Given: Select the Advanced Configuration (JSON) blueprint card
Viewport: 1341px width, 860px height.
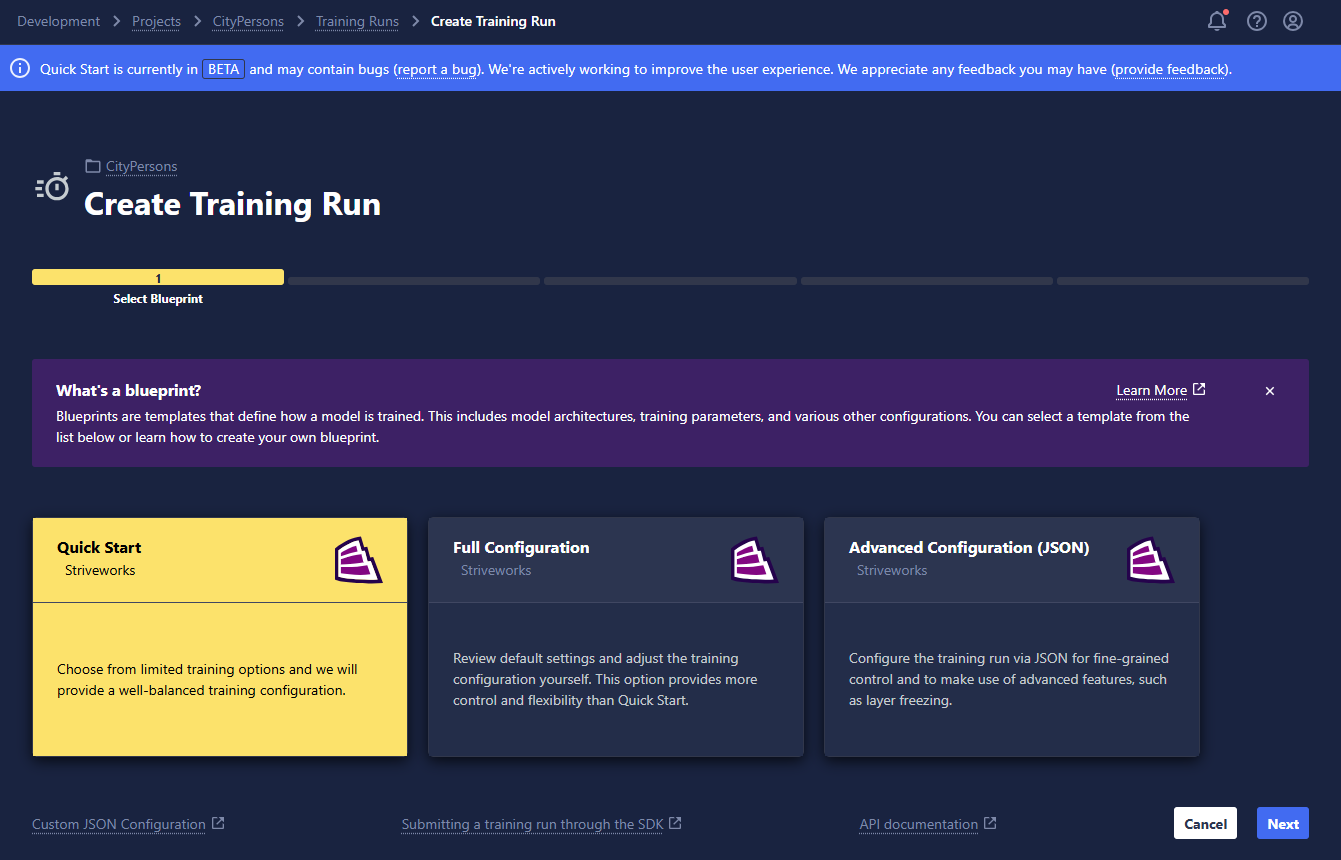Looking at the screenshot, I should tap(1012, 636).
